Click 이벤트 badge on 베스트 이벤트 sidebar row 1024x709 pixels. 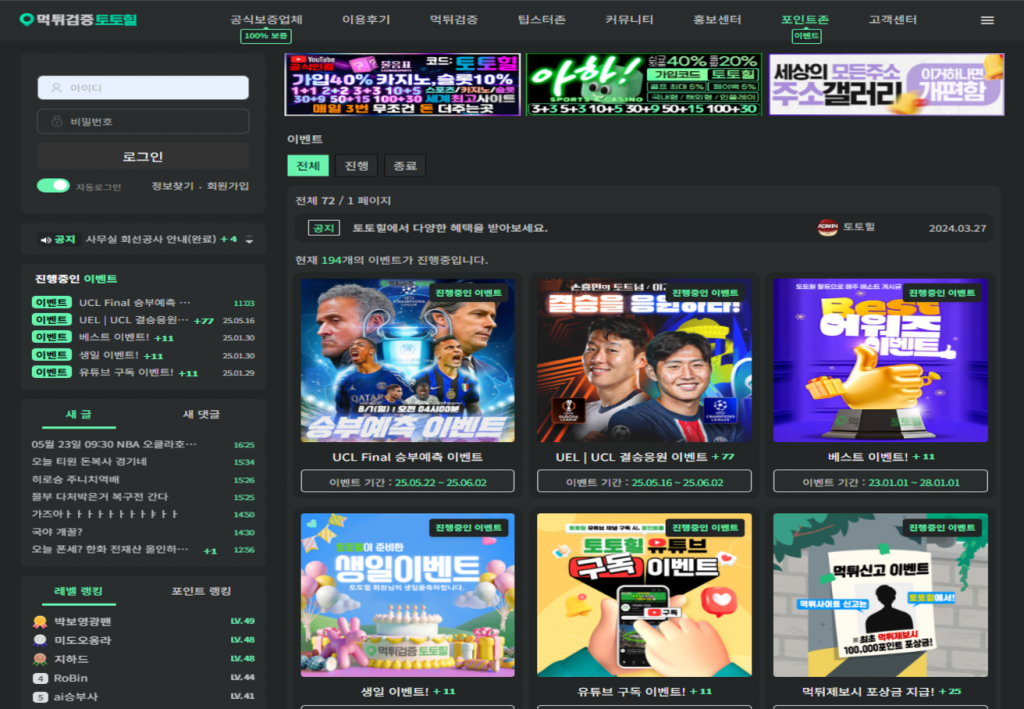52,337
